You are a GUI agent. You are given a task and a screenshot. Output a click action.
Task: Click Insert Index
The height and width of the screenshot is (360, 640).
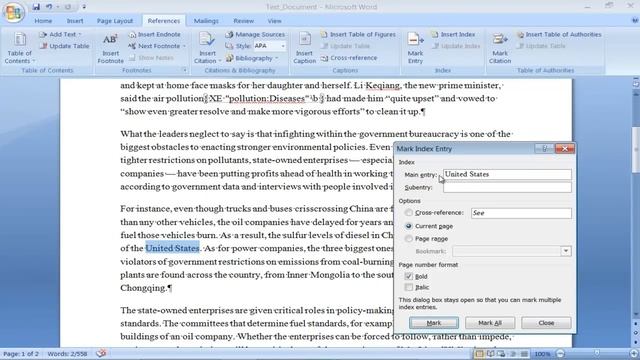coord(453,35)
